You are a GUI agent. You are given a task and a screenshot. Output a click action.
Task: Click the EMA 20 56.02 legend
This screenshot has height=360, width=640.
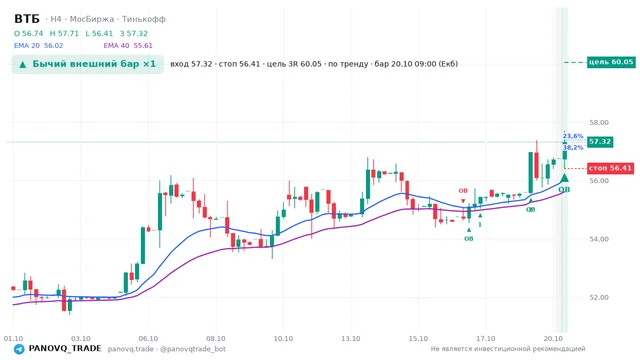[38, 46]
